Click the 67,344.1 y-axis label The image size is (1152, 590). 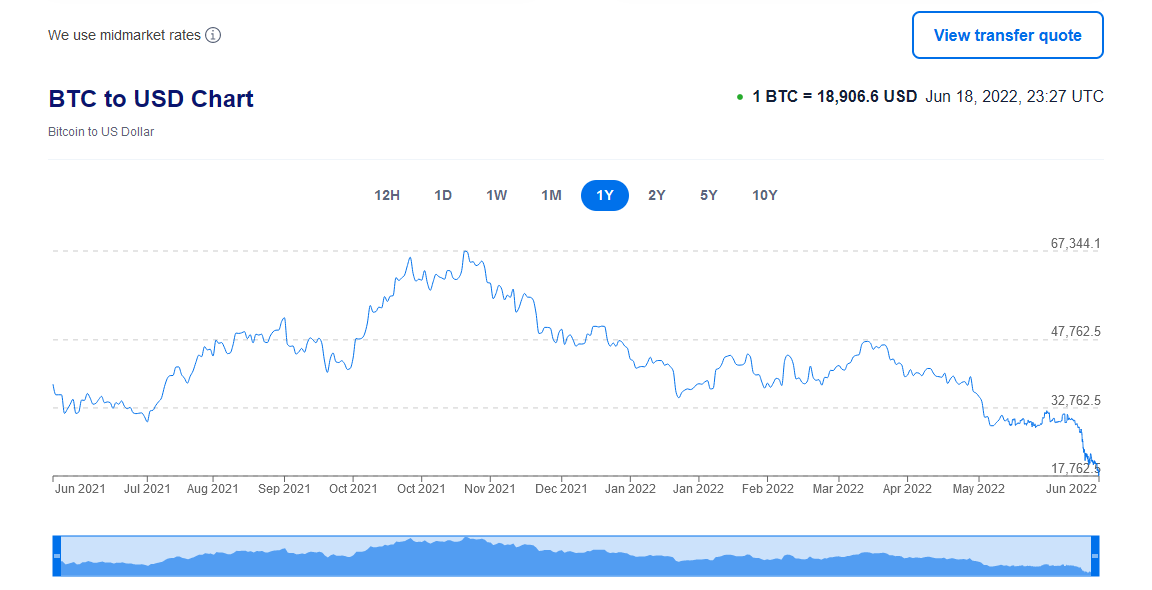[x=1076, y=243]
